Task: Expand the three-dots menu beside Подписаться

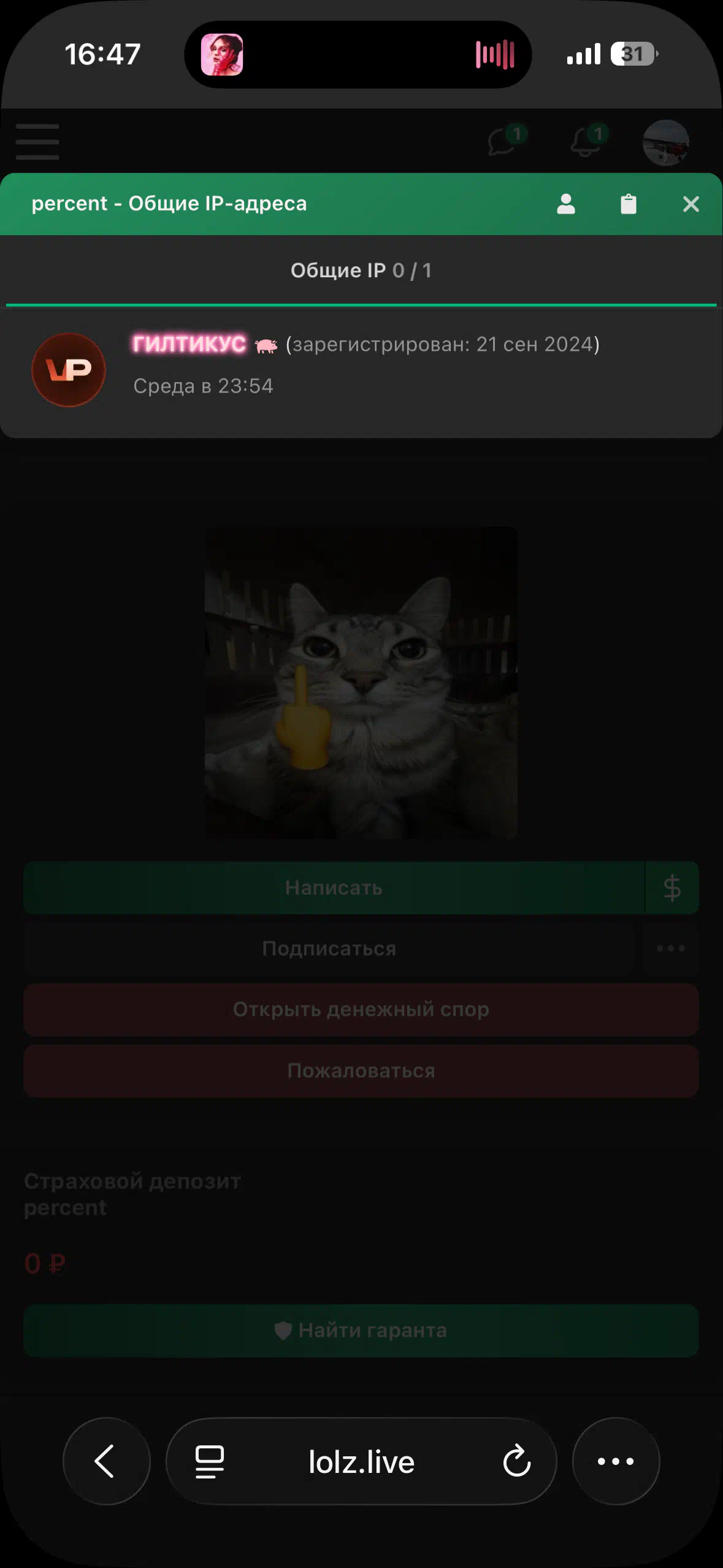Action: tap(671, 948)
